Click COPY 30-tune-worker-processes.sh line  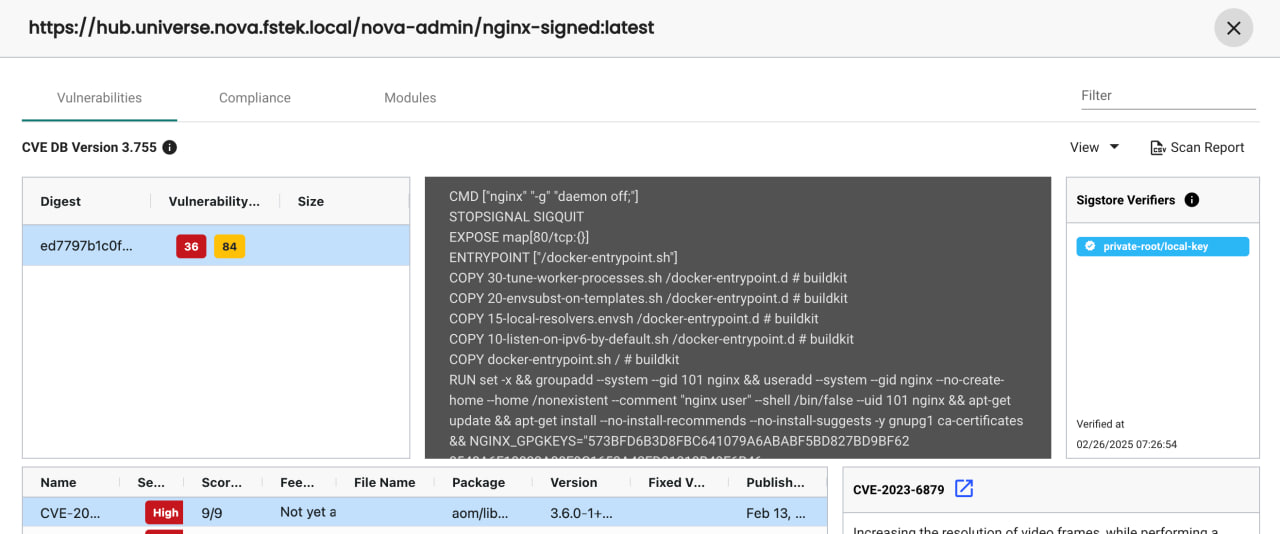pyautogui.click(x=649, y=278)
